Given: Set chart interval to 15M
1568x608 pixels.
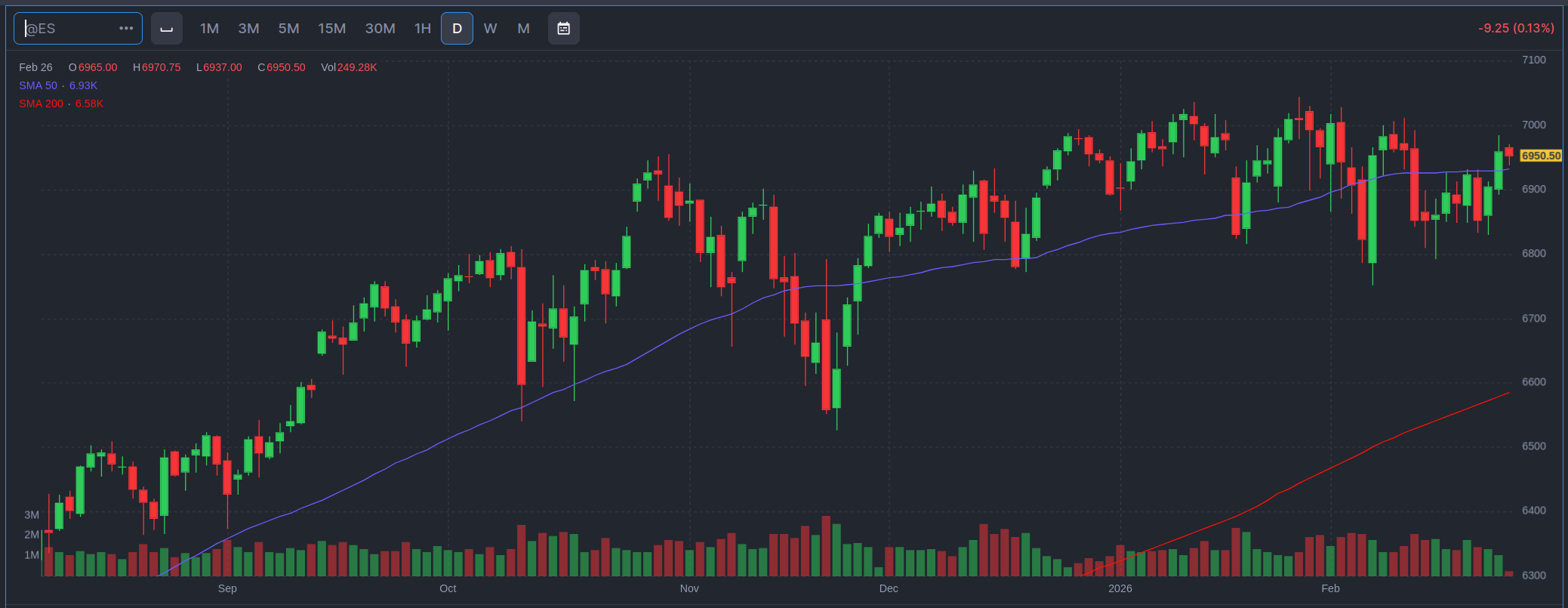Looking at the screenshot, I should pos(331,29).
